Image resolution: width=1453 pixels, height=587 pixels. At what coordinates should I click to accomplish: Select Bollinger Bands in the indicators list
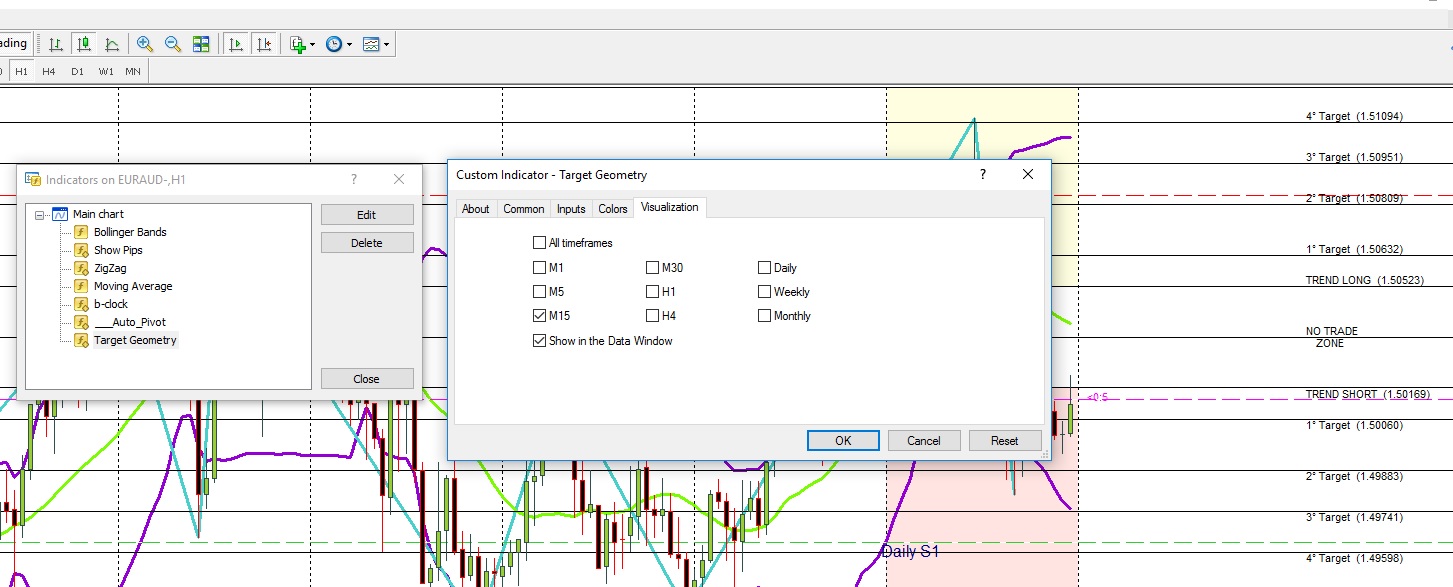[130, 232]
